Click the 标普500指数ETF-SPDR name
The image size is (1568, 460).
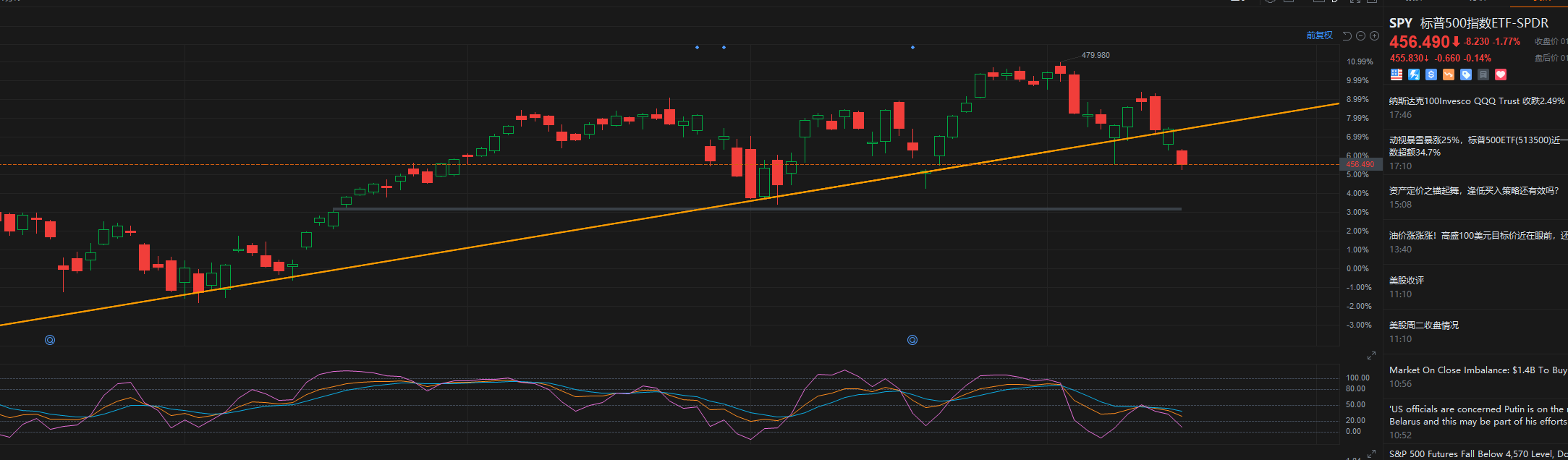(1484, 23)
